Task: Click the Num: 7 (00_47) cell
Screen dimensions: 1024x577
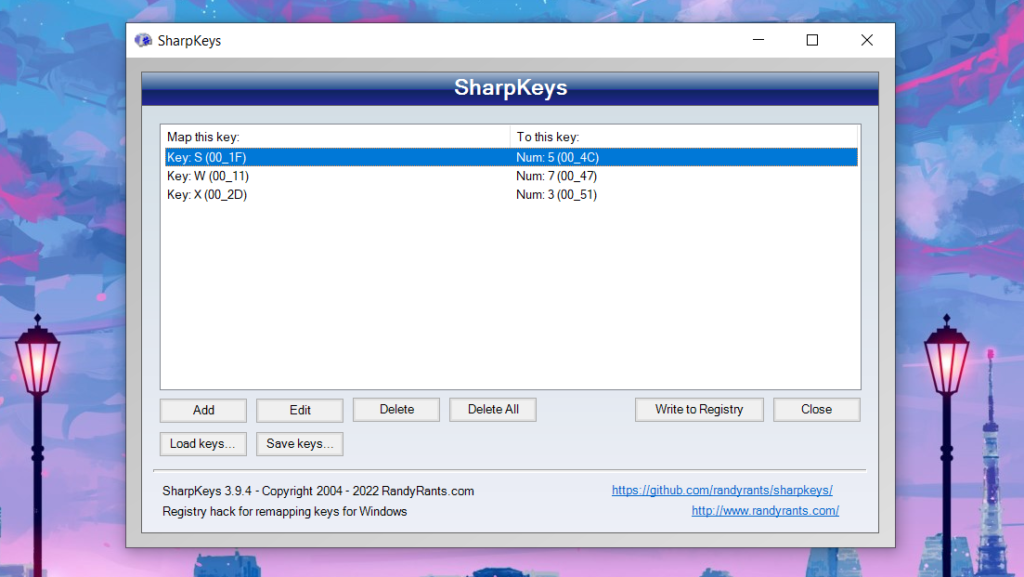Action: point(556,176)
